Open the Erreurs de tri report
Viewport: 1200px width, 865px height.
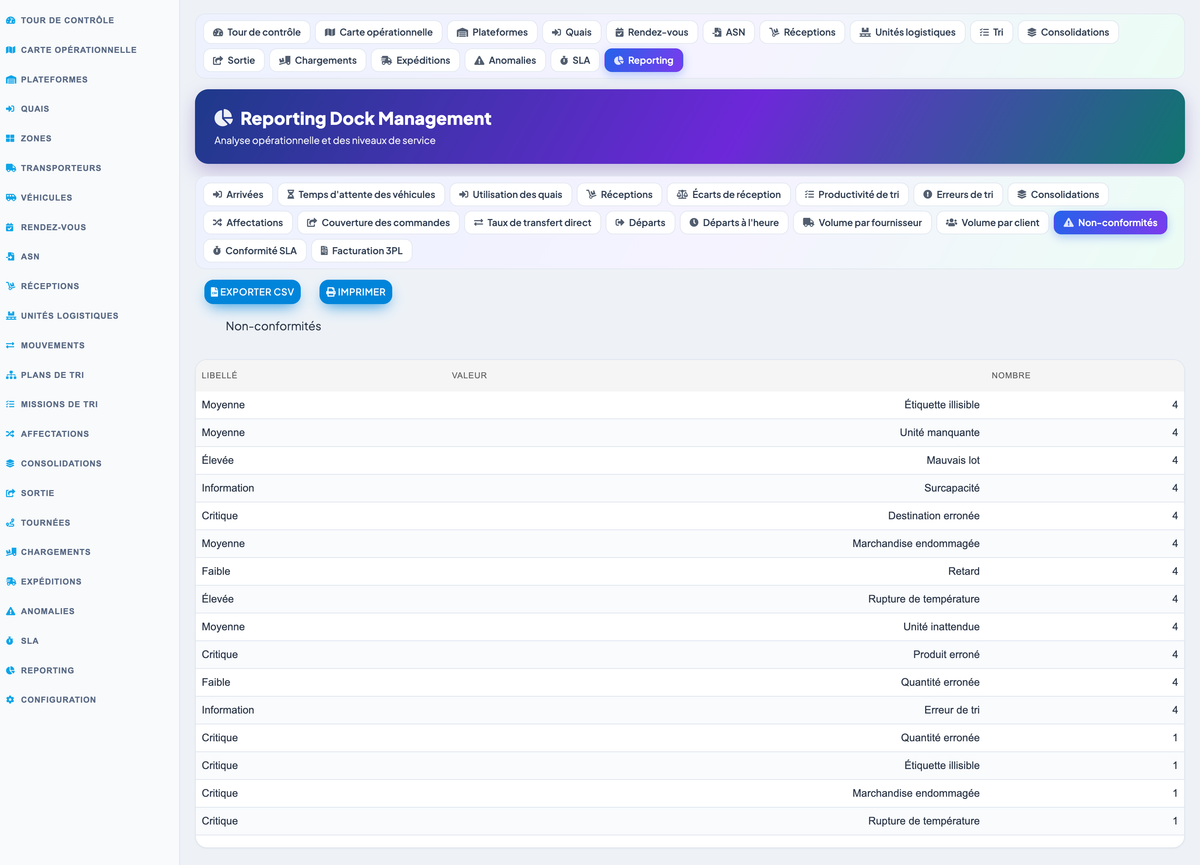958,194
